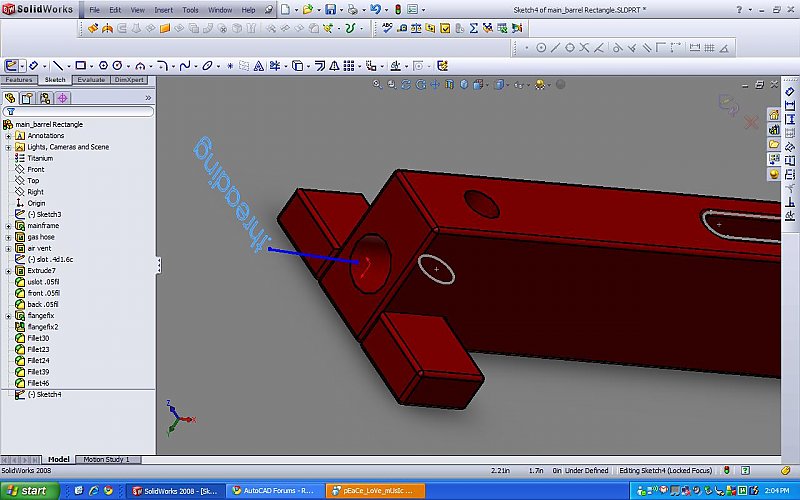800x500 pixels.
Task: Choose the Spline sketch tool
Action: 185,65
